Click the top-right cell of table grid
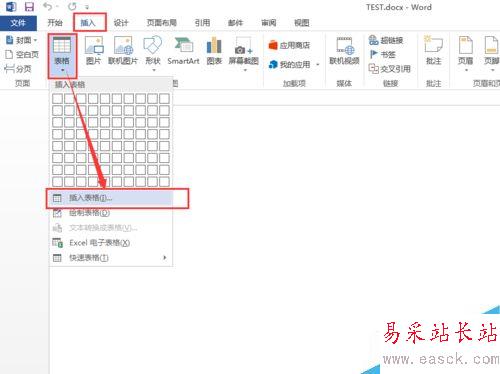Image resolution: width=500 pixels, height=374 pixels. point(164,98)
